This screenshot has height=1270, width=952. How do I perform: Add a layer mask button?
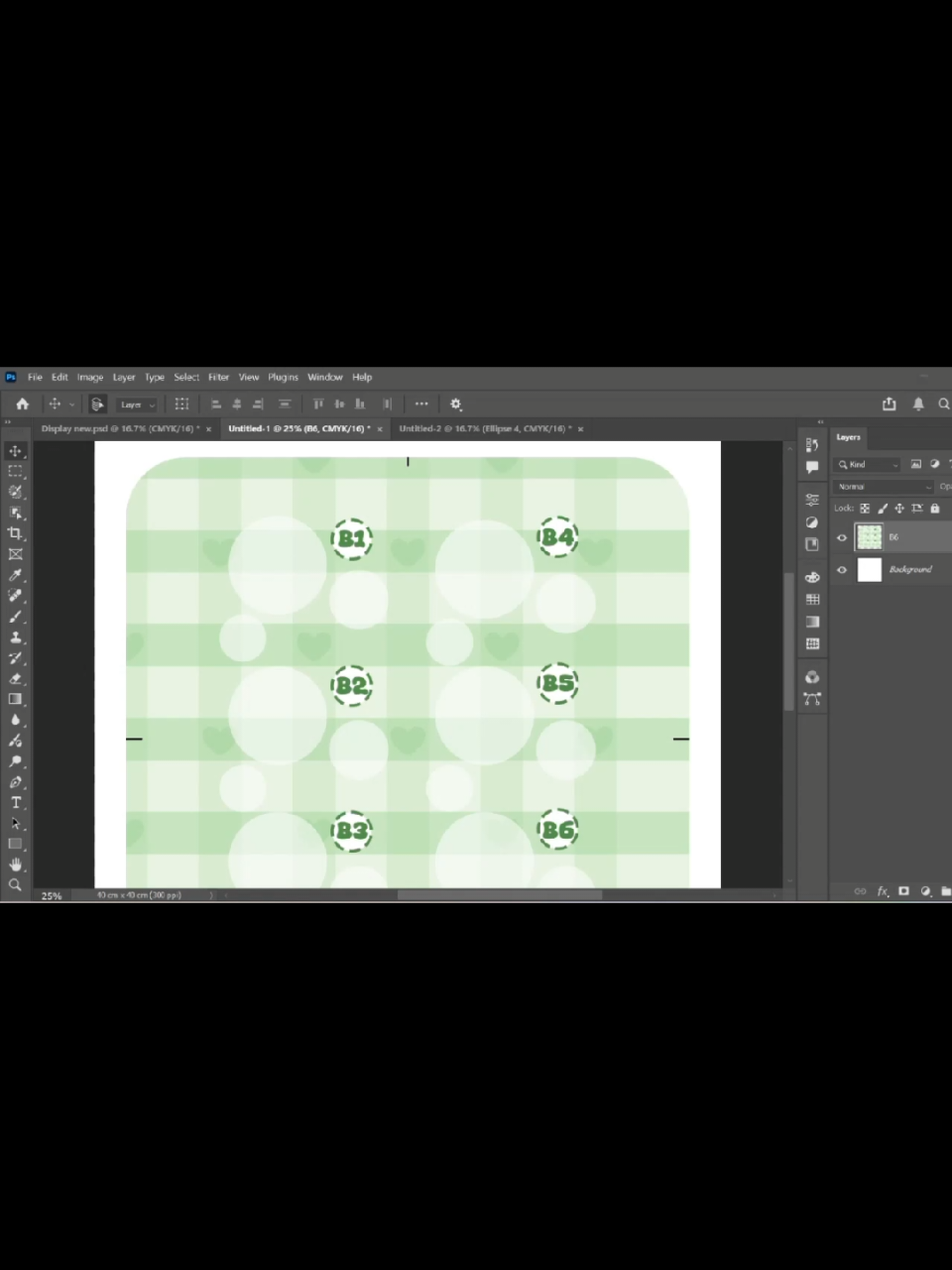click(903, 891)
